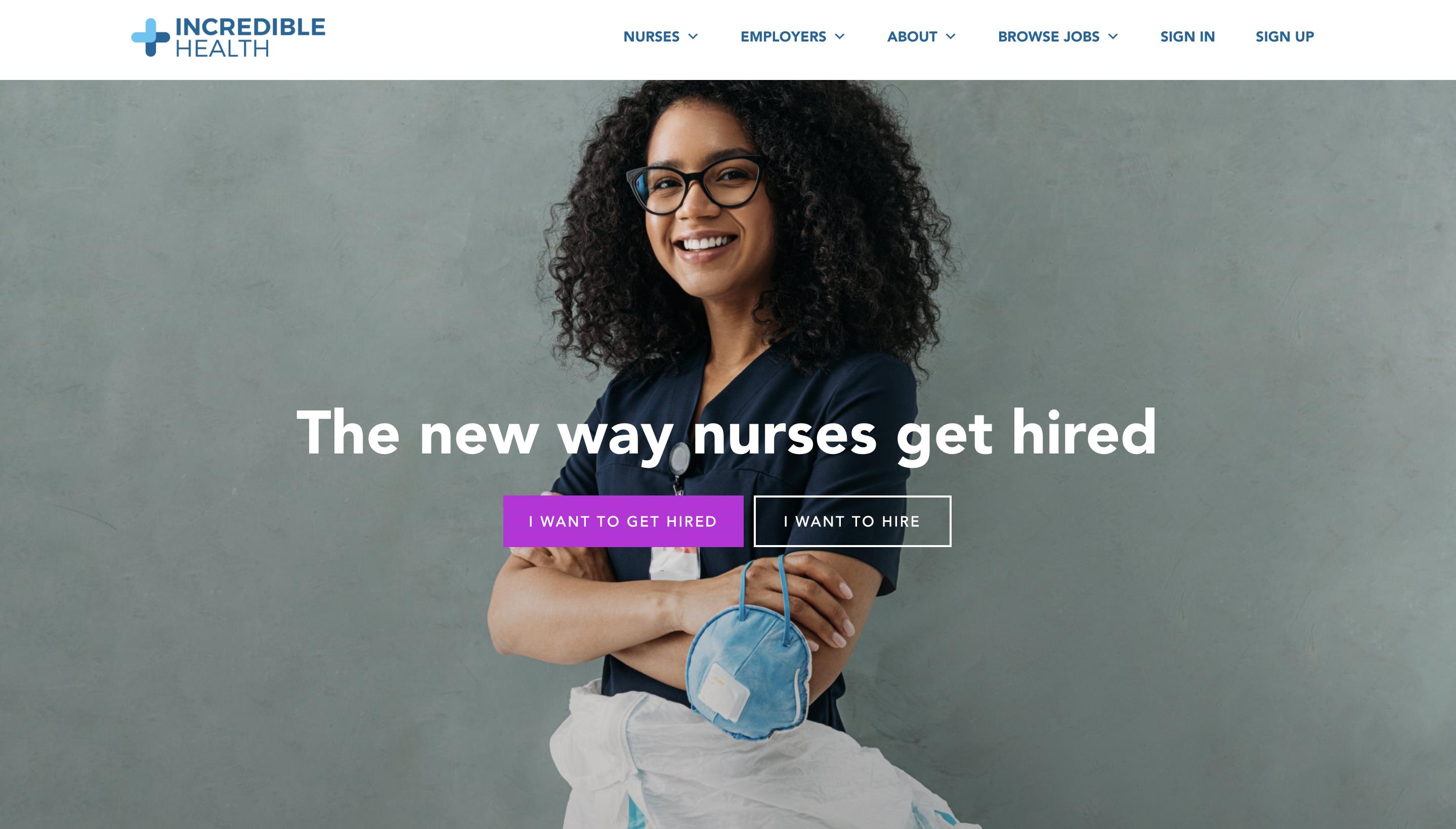Viewport: 1456px width, 829px height.
Task: Expand the chevron next to ABOUT
Action: [x=950, y=37]
